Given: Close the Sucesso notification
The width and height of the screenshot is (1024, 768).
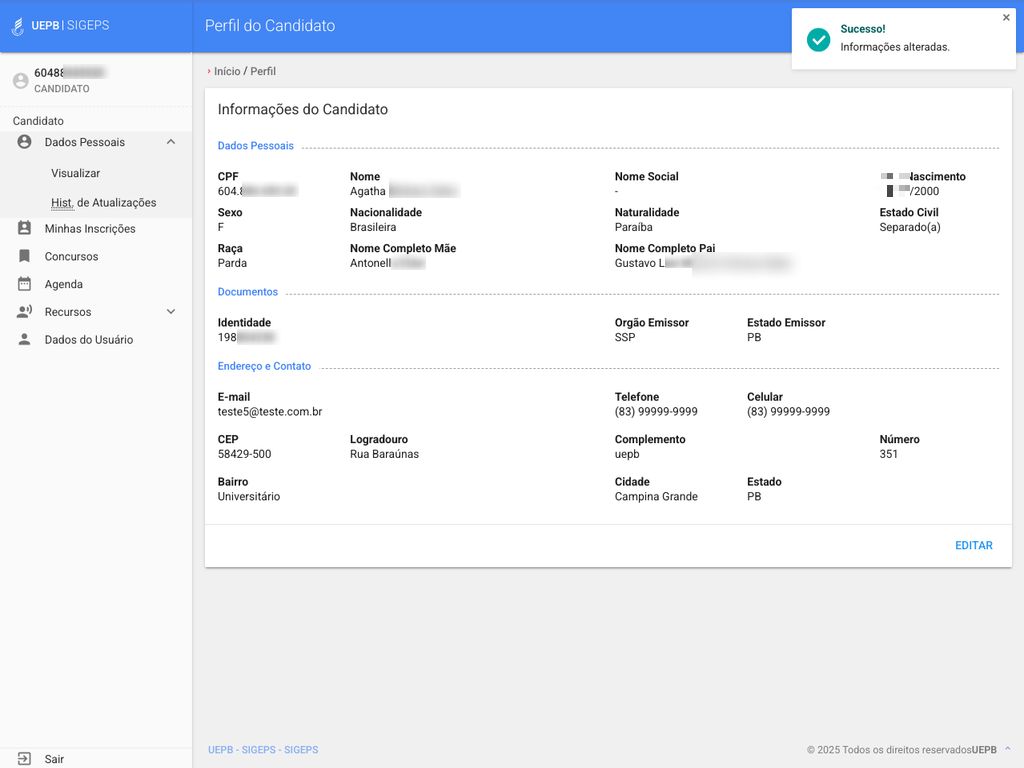Looking at the screenshot, I should coord(1006,18).
